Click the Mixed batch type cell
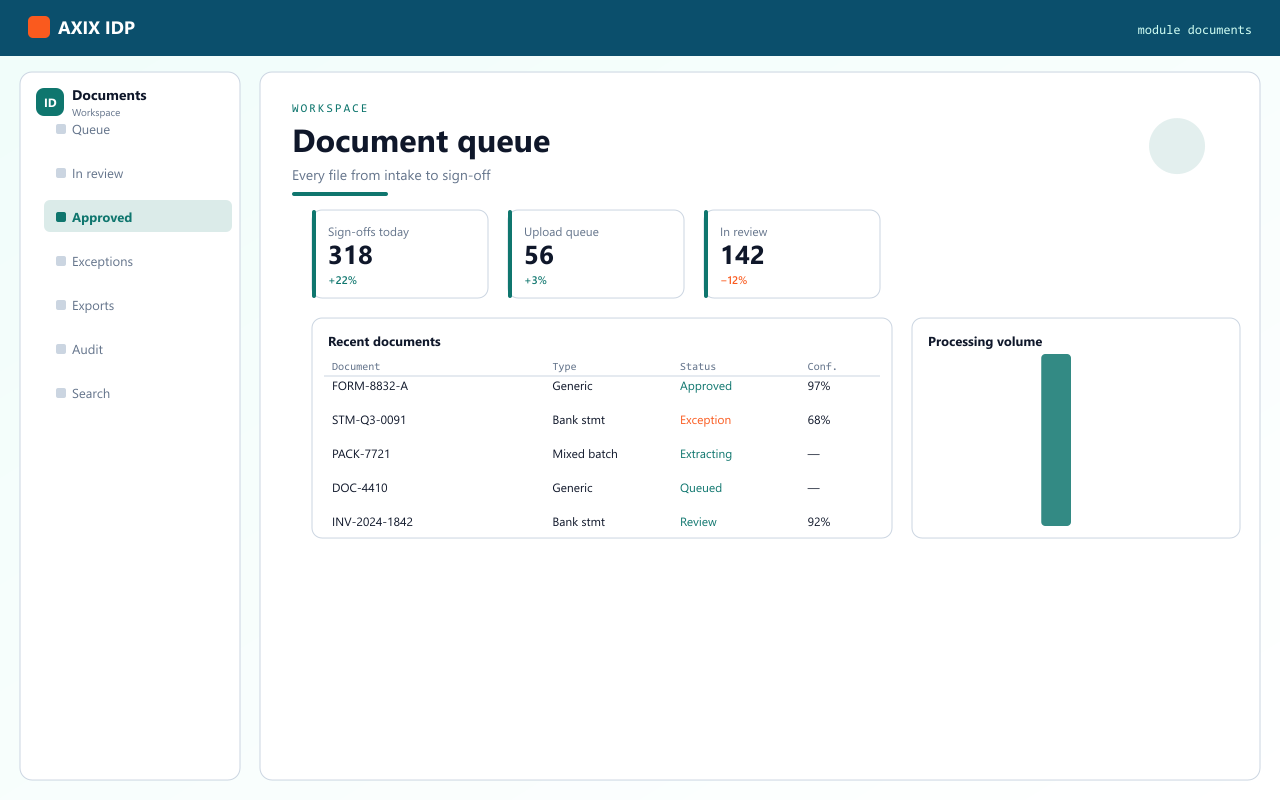 pos(585,454)
